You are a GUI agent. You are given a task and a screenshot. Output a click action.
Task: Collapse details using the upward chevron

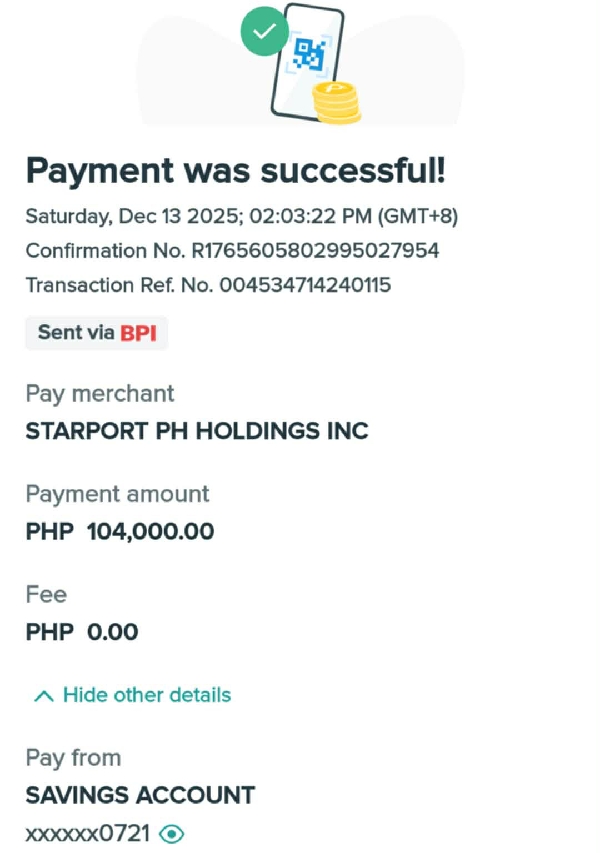click(43, 696)
